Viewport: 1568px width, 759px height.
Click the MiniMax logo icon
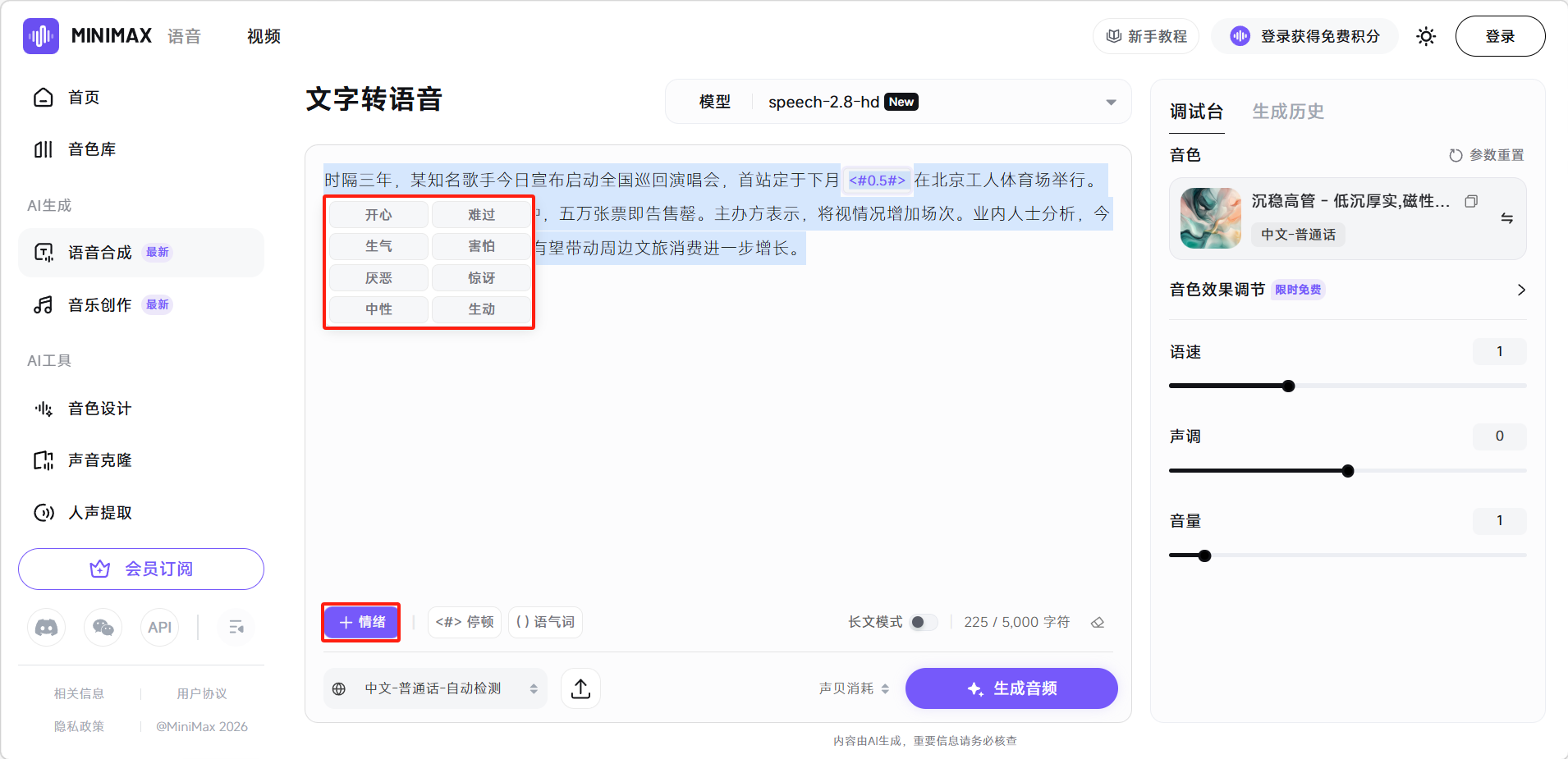pos(41,36)
